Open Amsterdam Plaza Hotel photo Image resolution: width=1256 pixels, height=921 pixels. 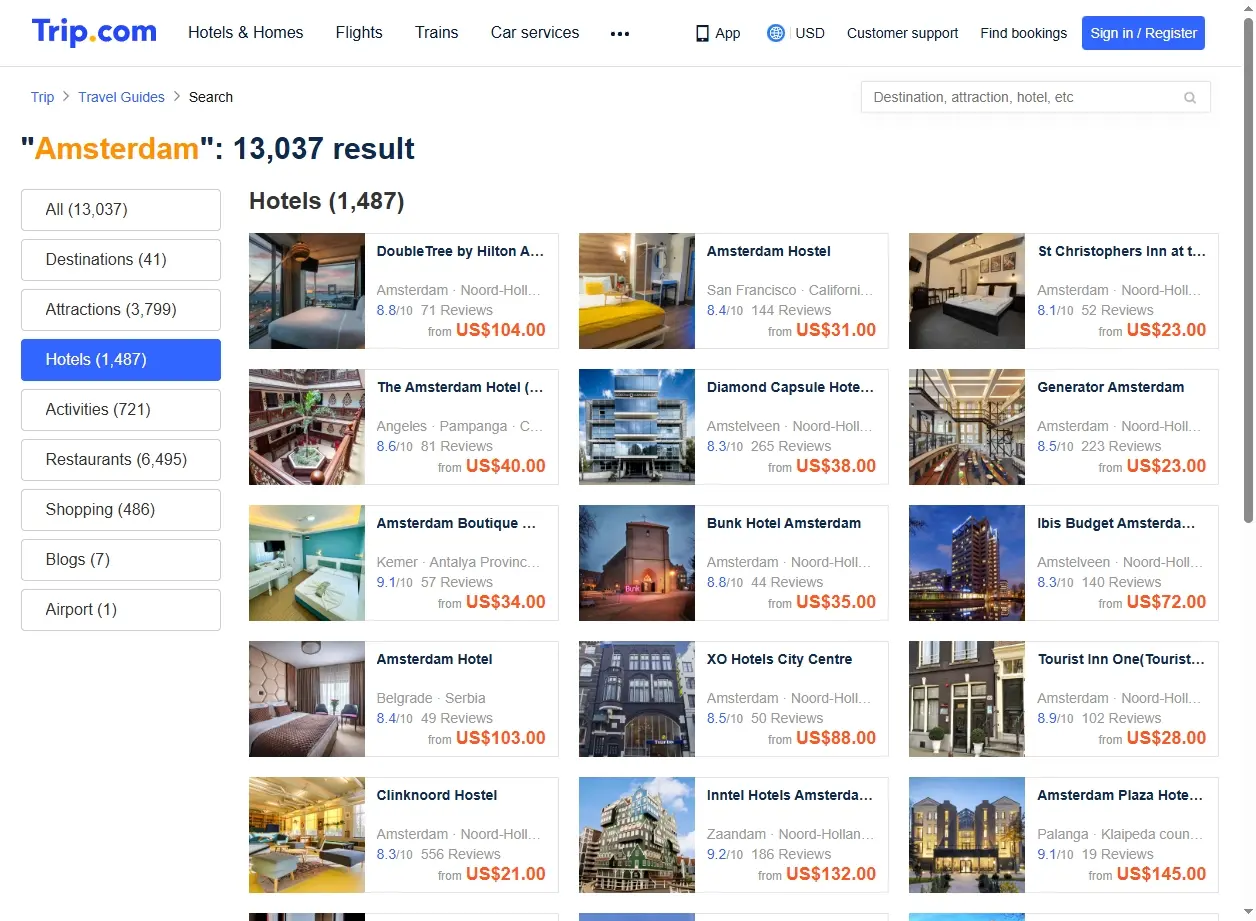(x=967, y=835)
